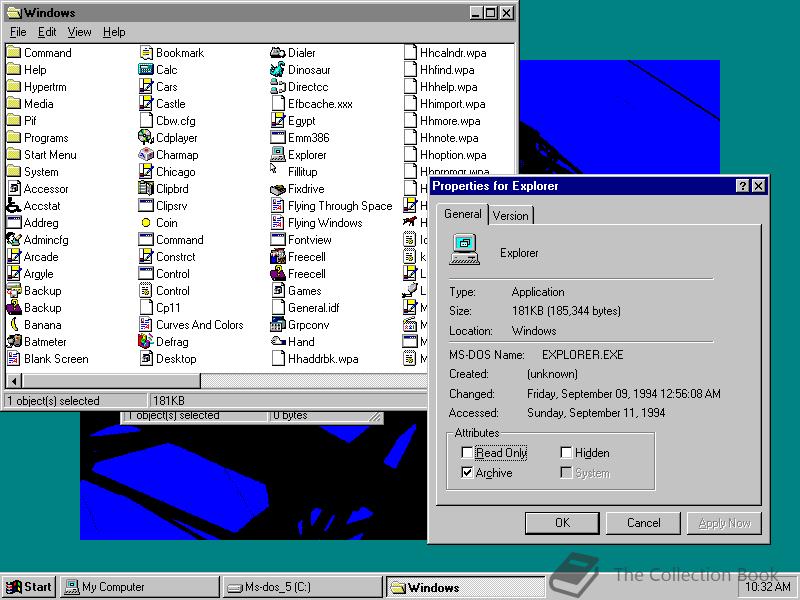Select the Defrag icon
Screen dimensions: 800x600
click(146, 341)
